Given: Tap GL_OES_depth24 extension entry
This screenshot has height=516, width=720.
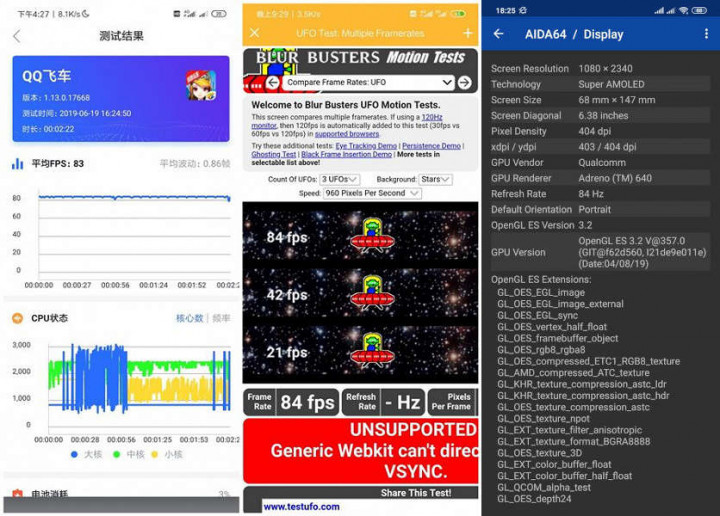Looking at the screenshot, I should coord(534,499).
